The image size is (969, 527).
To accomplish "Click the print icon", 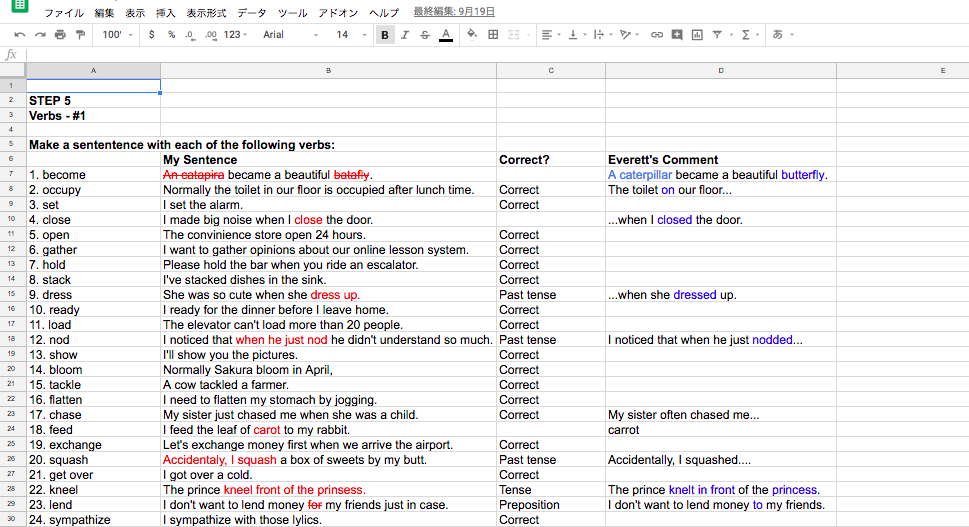I will click(x=60, y=35).
